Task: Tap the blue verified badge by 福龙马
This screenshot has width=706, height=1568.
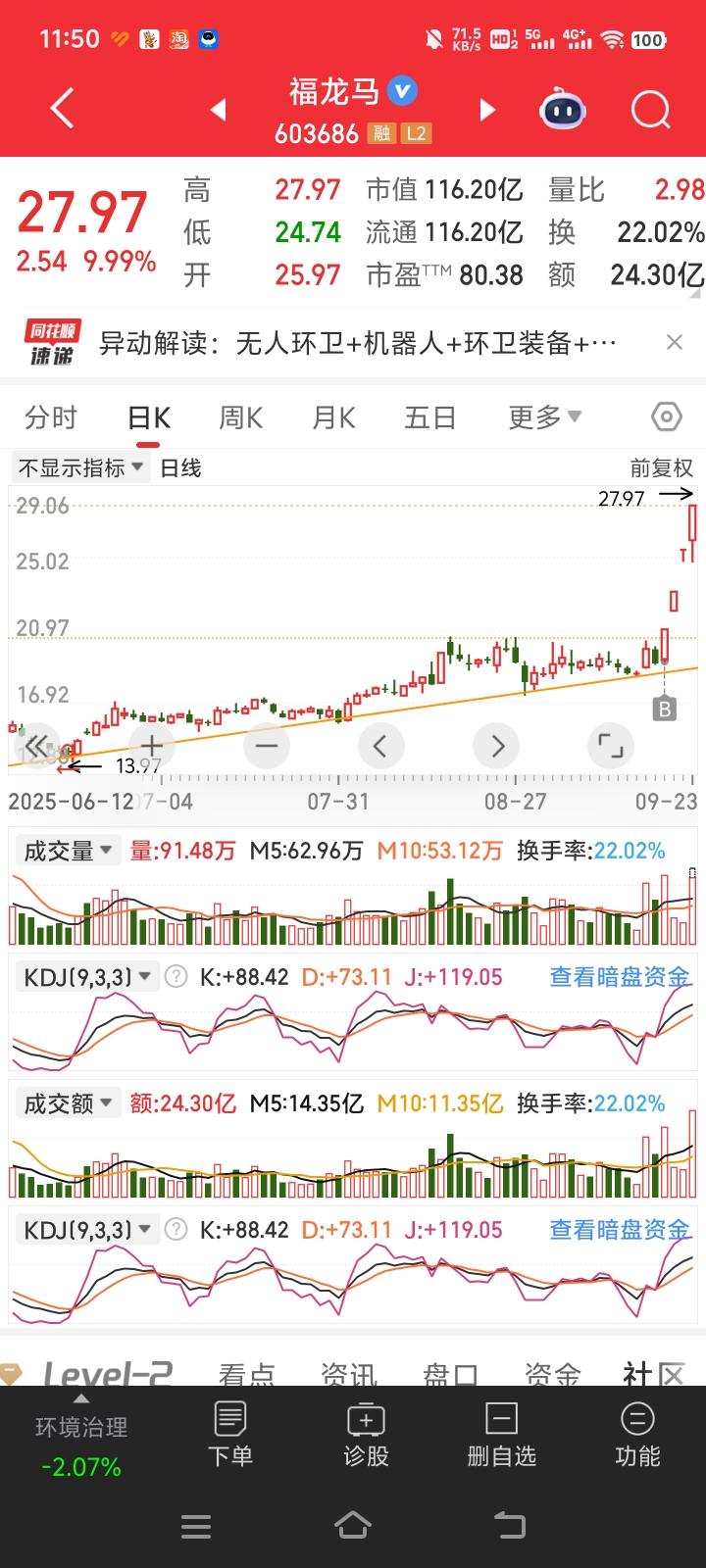Action: pyautogui.click(x=402, y=91)
